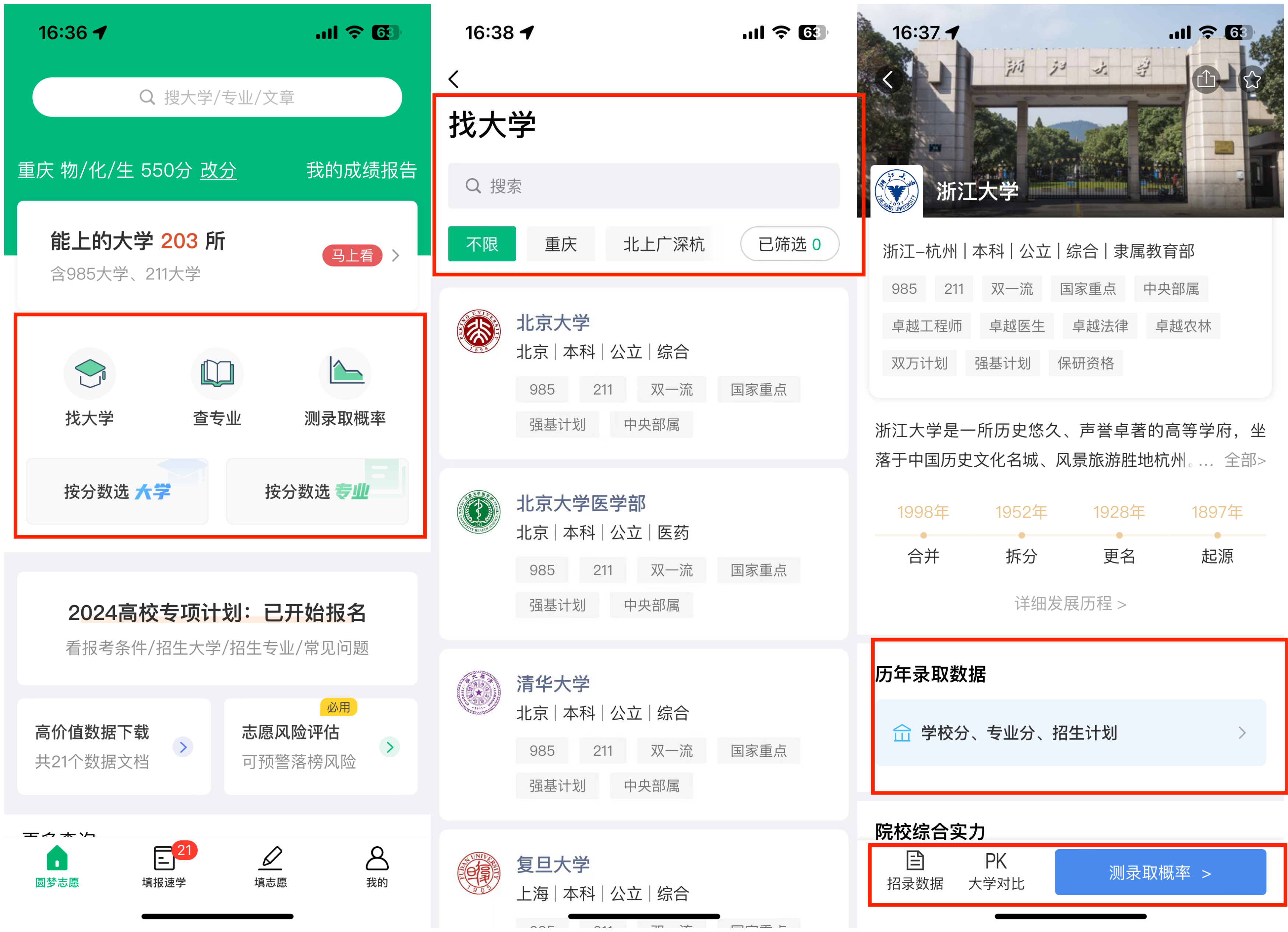Switch to the 我的 tab

point(377,867)
